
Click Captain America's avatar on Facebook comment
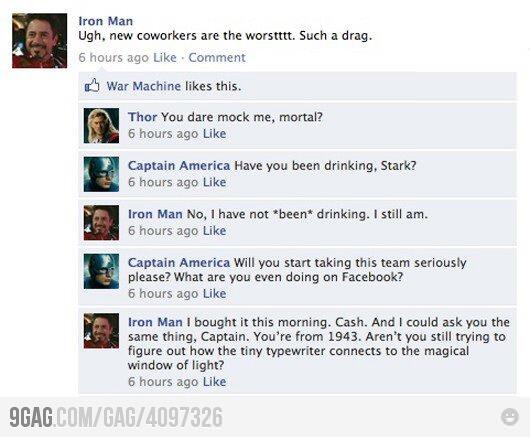101,271
